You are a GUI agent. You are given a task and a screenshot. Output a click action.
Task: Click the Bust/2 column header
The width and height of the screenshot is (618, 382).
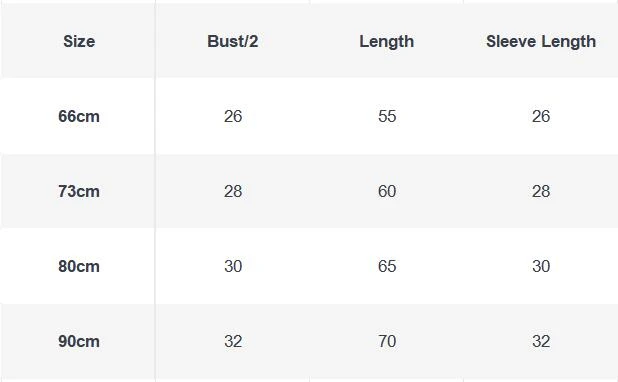[x=233, y=41]
